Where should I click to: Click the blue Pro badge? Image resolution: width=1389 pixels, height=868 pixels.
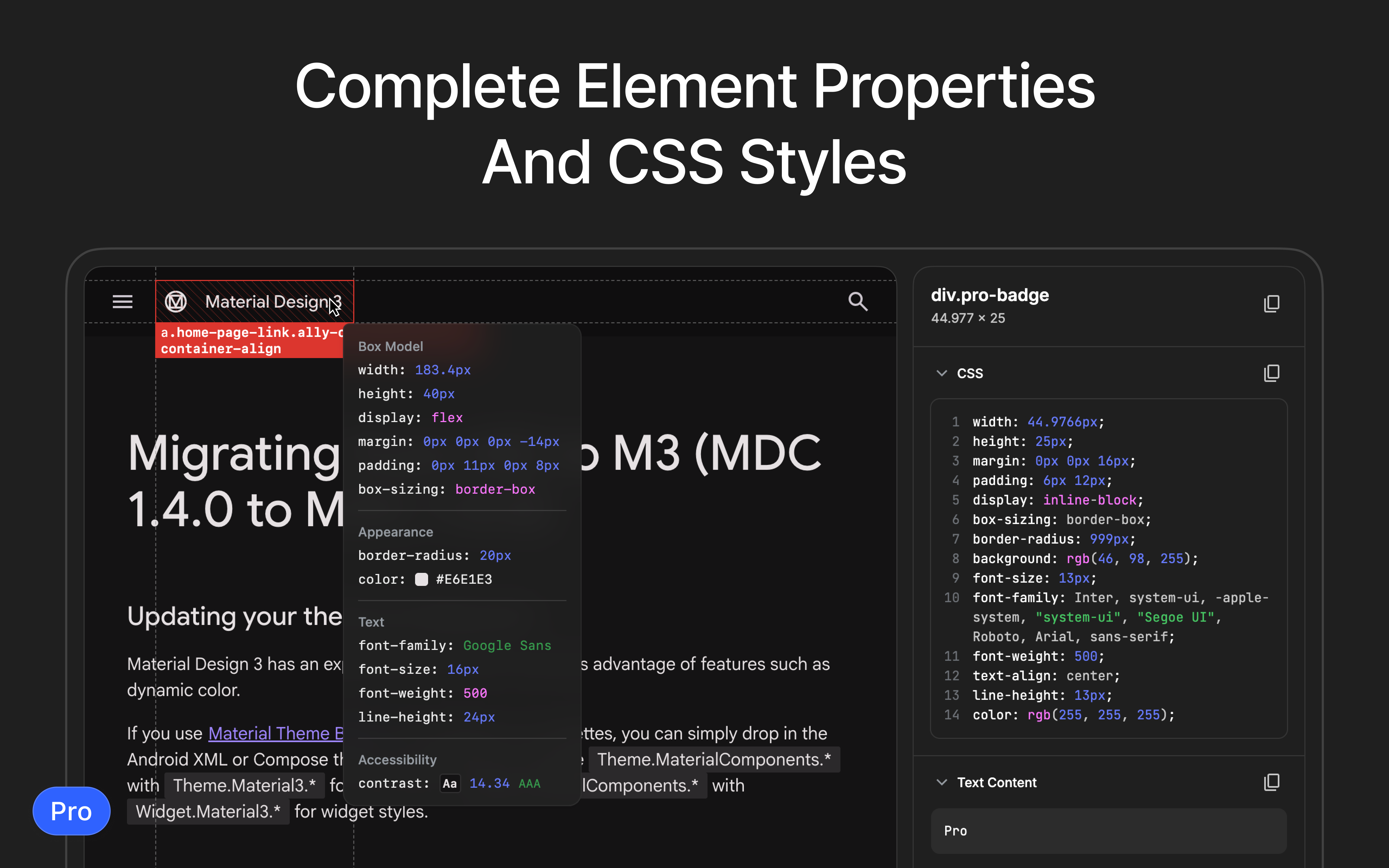point(71,810)
